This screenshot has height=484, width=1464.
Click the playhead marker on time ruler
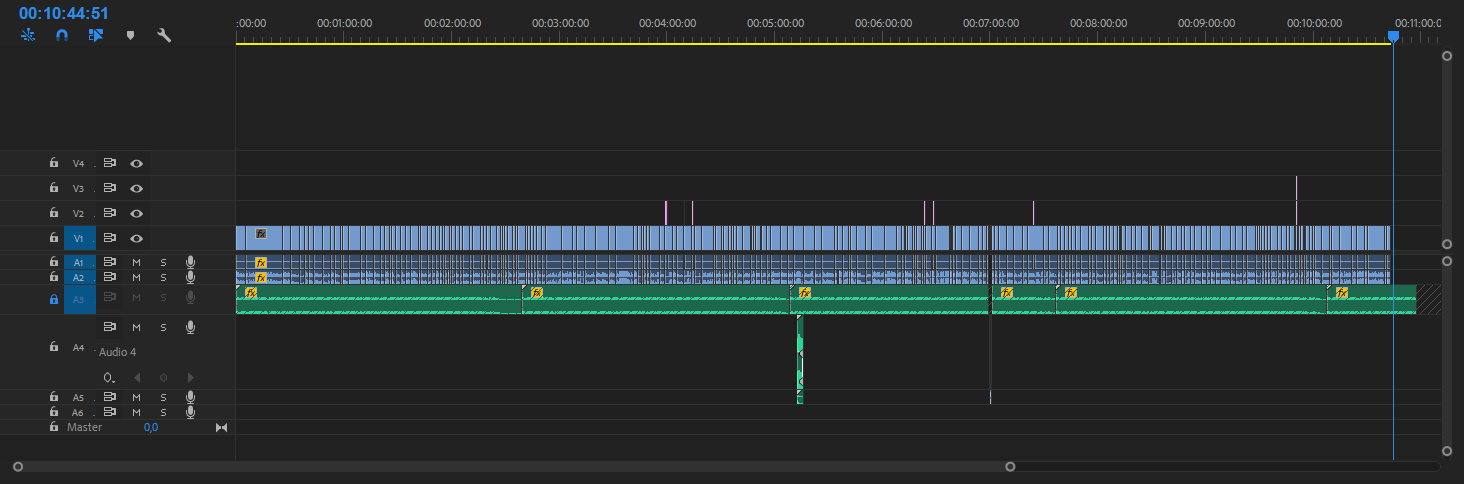(1393, 36)
